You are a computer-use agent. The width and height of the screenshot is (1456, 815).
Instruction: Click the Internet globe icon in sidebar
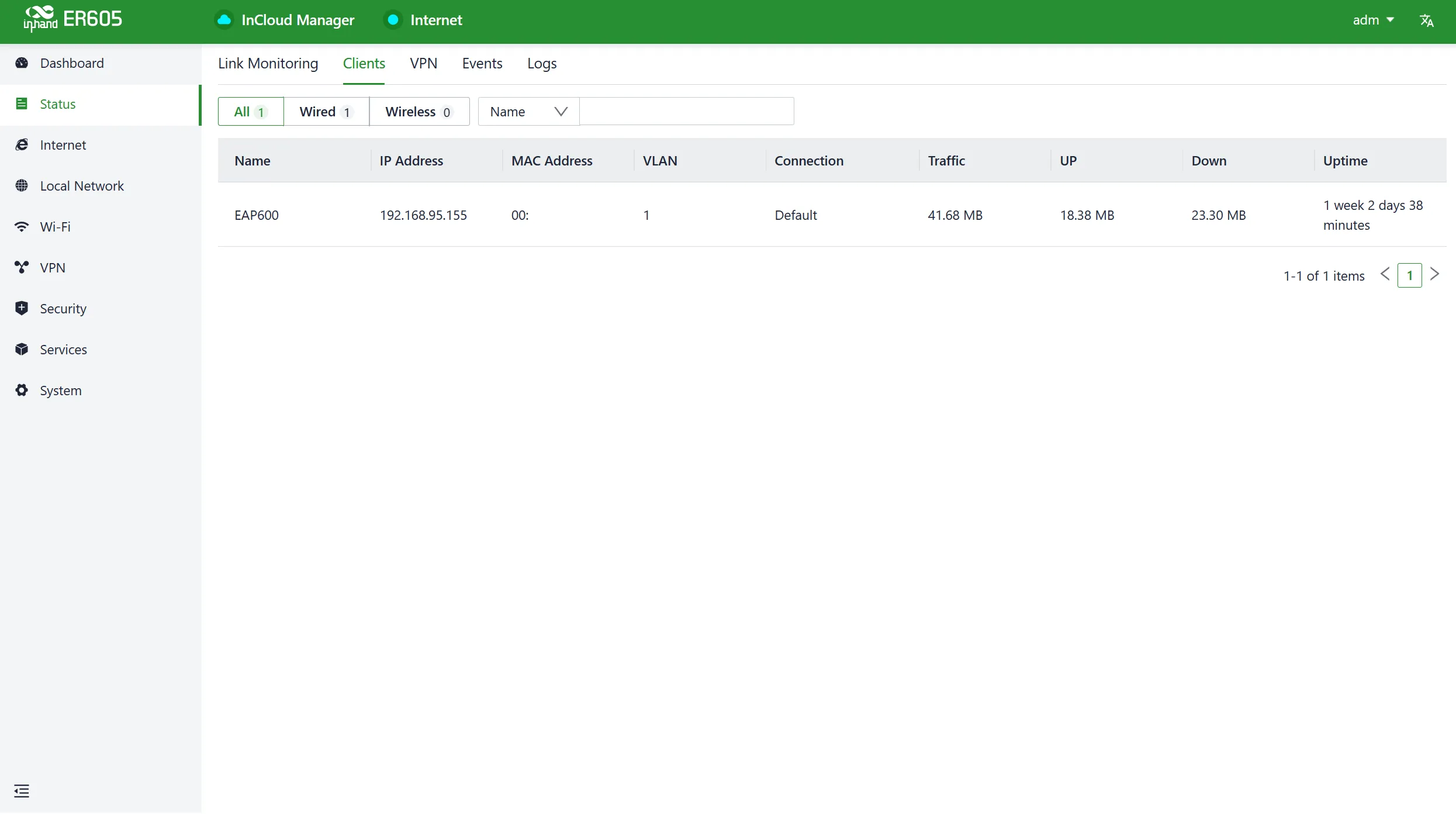point(22,145)
